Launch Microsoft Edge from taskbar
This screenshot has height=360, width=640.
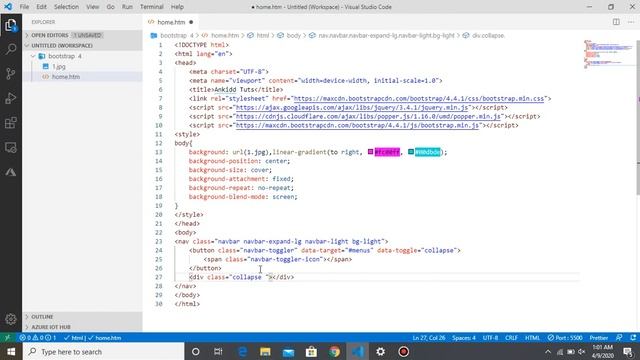point(242,351)
